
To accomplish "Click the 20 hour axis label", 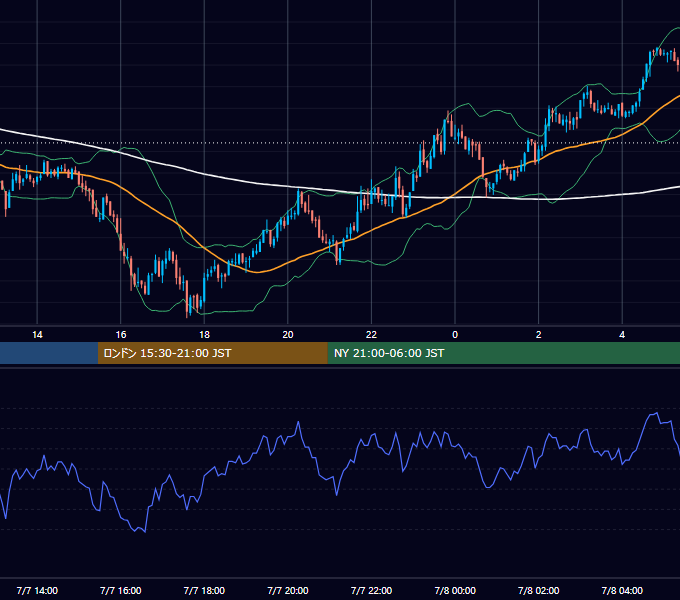I will point(288,335).
